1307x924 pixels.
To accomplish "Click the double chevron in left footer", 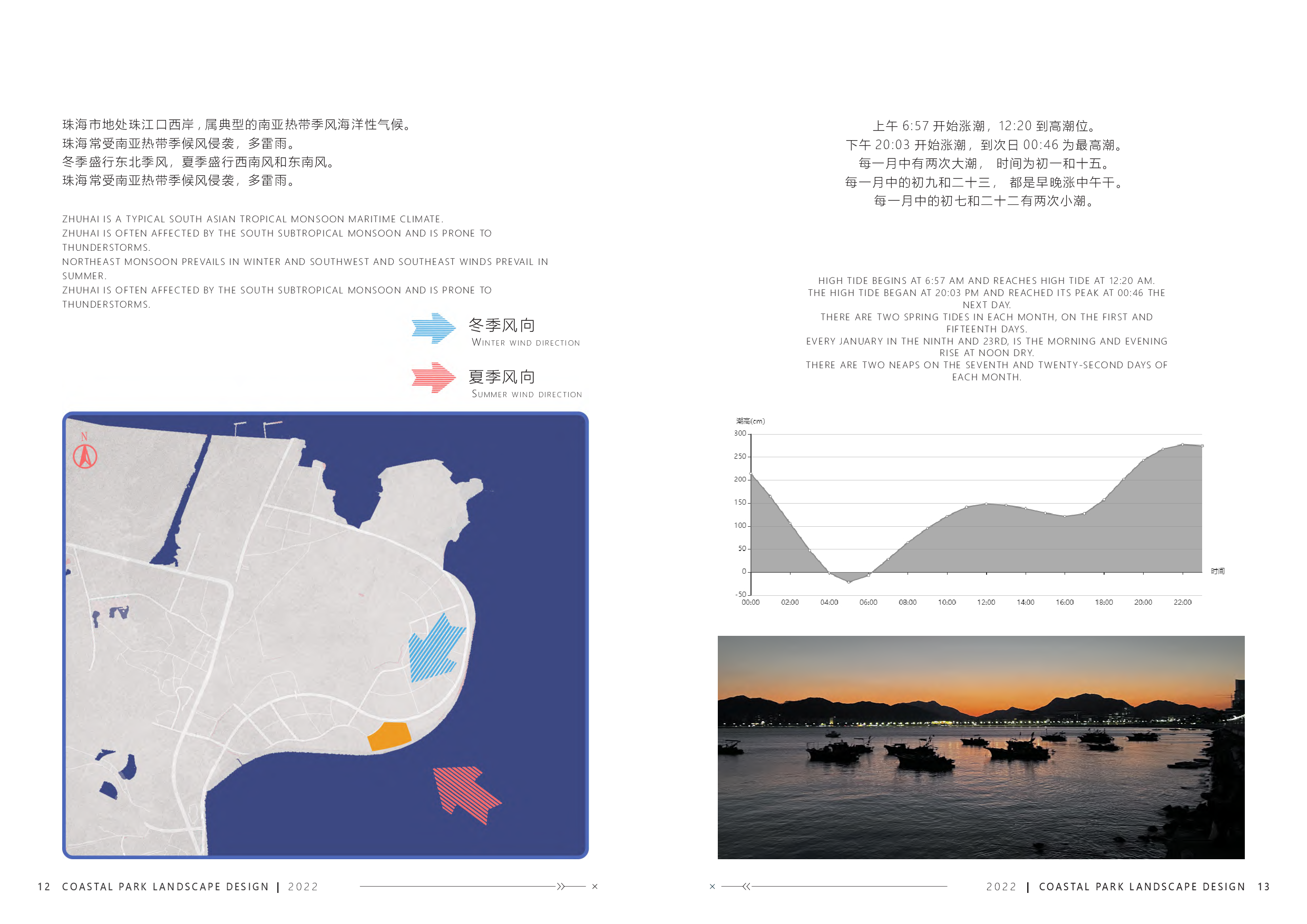I will (x=561, y=887).
